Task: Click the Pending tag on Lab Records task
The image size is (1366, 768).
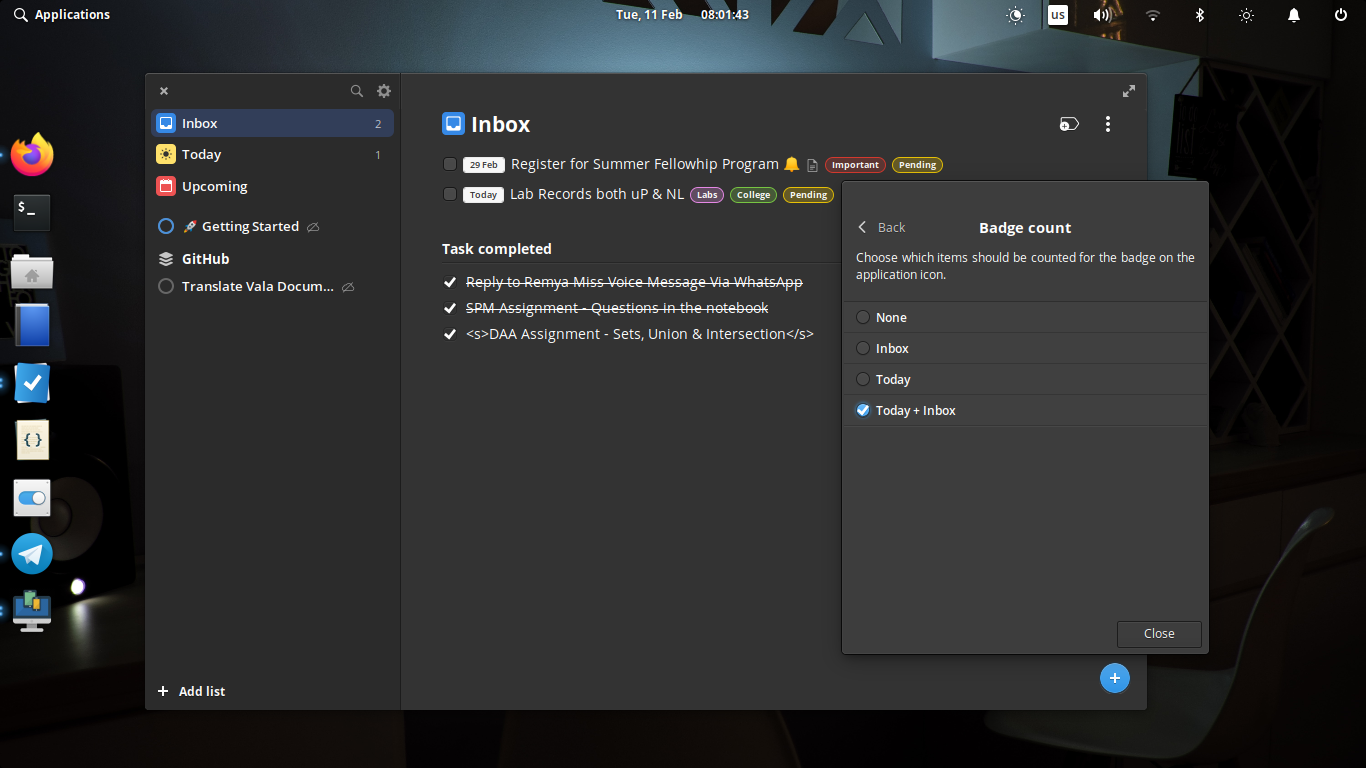Action: (x=808, y=195)
